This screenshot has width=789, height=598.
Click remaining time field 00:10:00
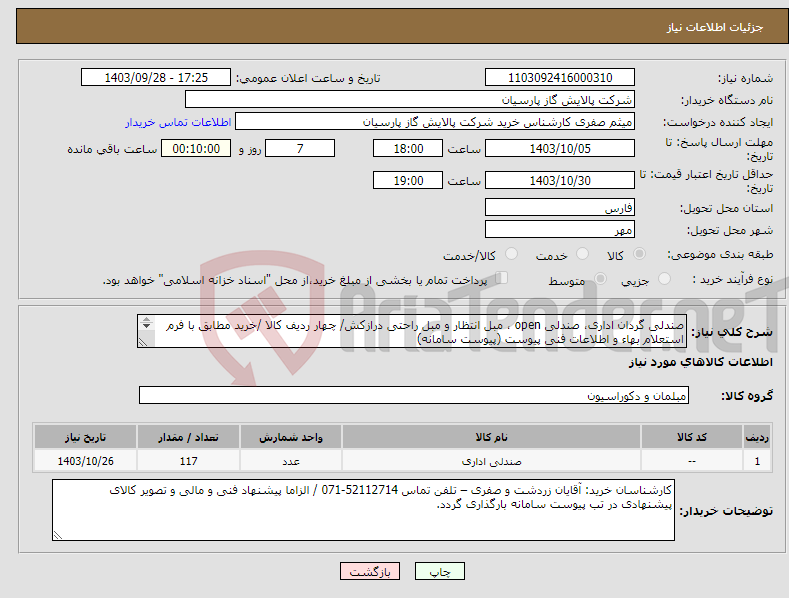(x=196, y=148)
